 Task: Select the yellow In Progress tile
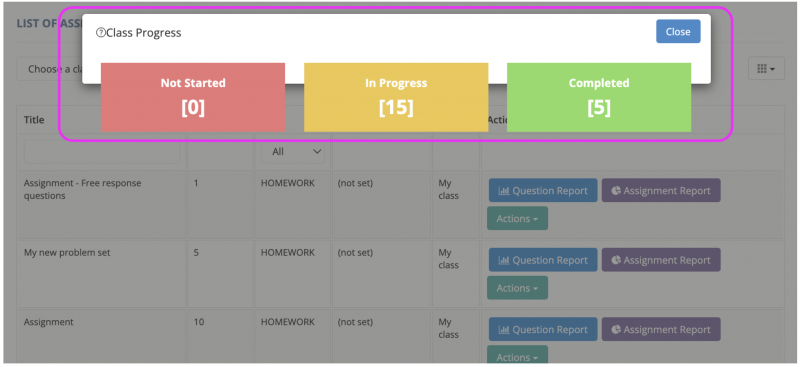pyautogui.click(x=396, y=97)
